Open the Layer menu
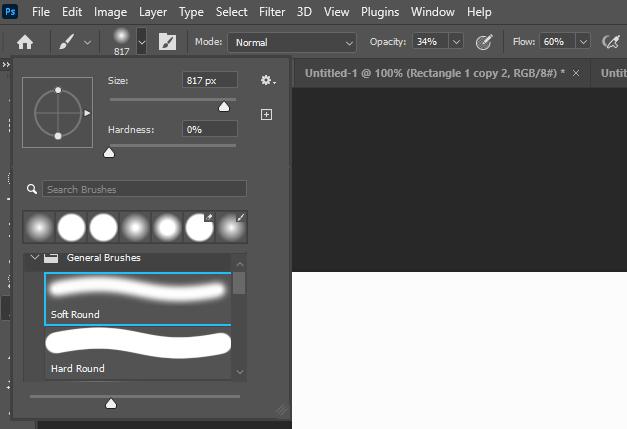The height and width of the screenshot is (429, 627). pyautogui.click(x=153, y=12)
